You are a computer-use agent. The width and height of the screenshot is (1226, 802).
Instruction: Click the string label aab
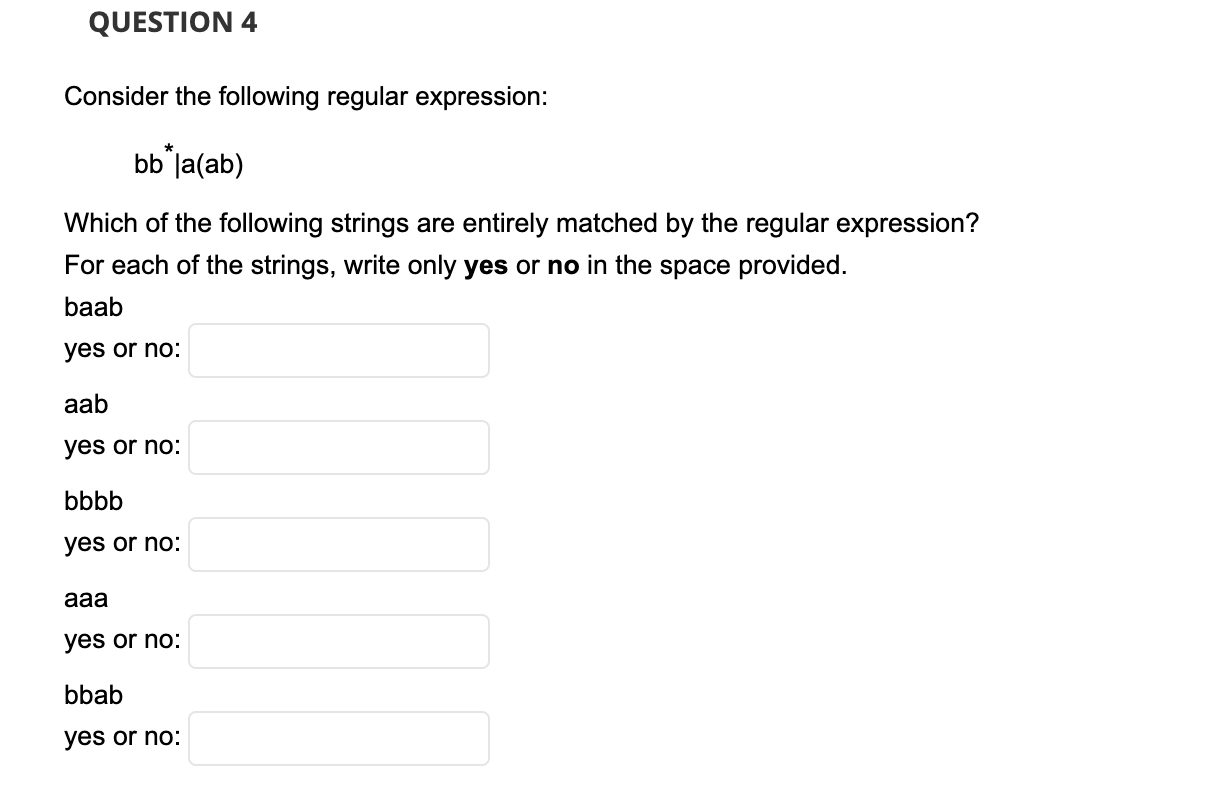[86, 405]
